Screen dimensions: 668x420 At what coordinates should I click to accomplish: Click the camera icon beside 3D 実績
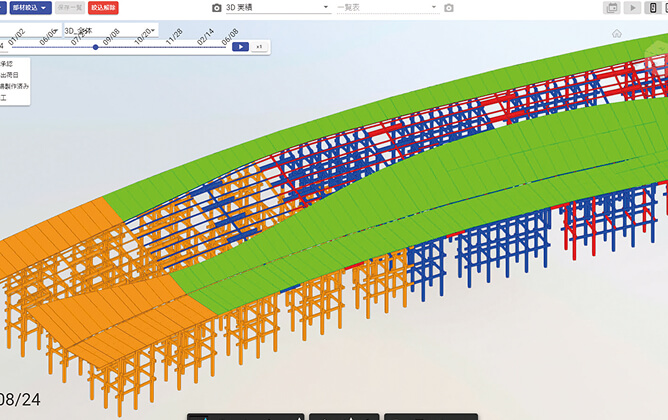(217, 8)
